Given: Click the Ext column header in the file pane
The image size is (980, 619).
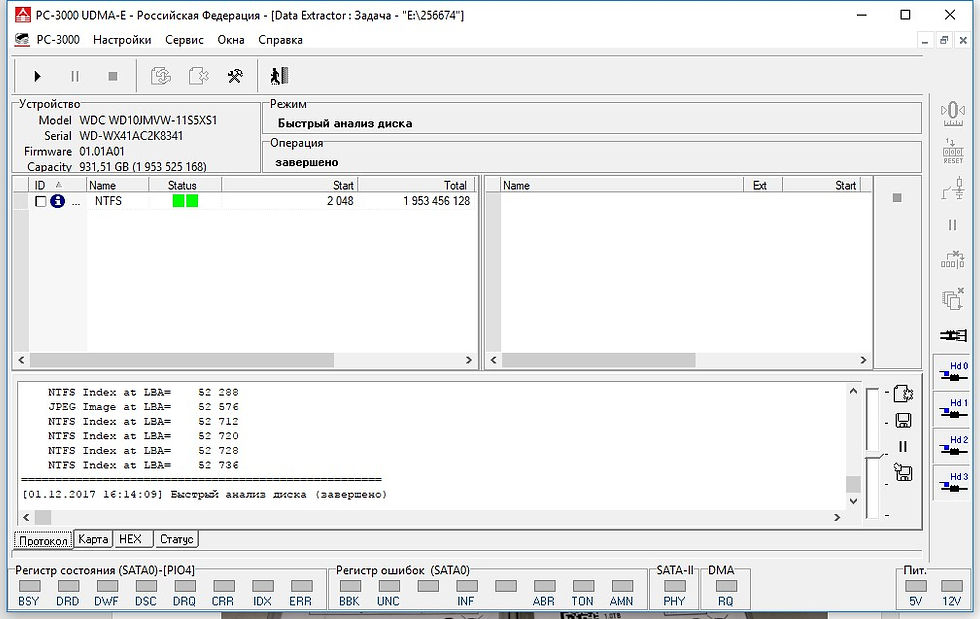Looking at the screenshot, I should [762, 185].
